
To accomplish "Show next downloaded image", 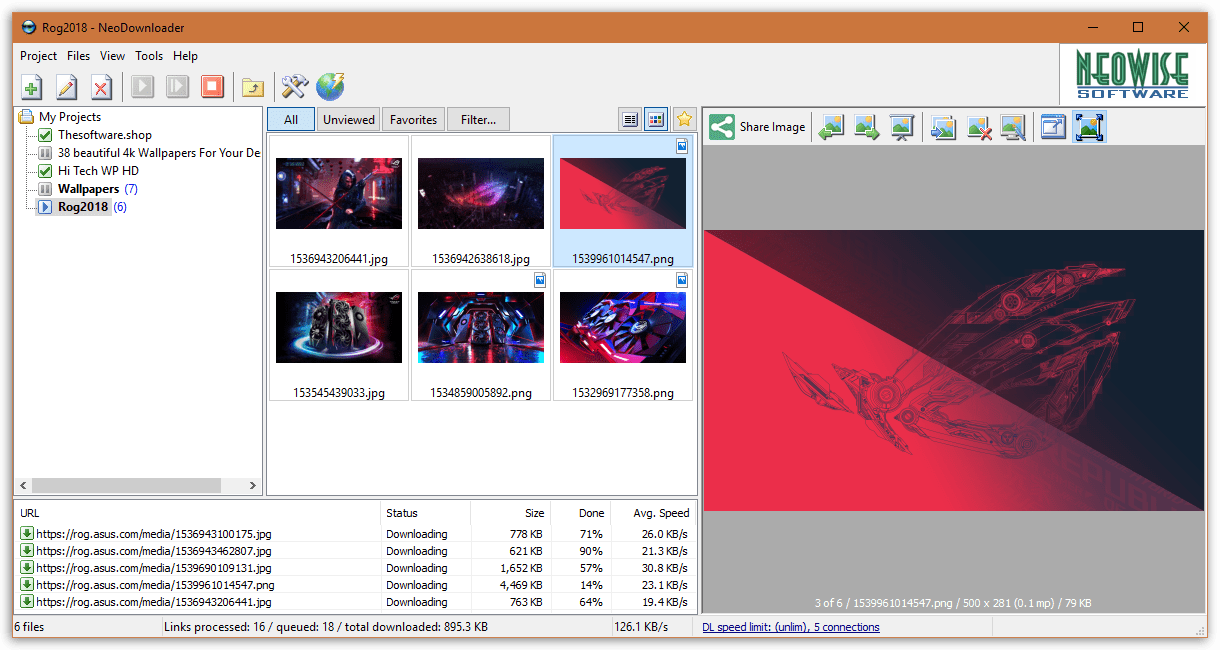I will [x=866, y=126].
